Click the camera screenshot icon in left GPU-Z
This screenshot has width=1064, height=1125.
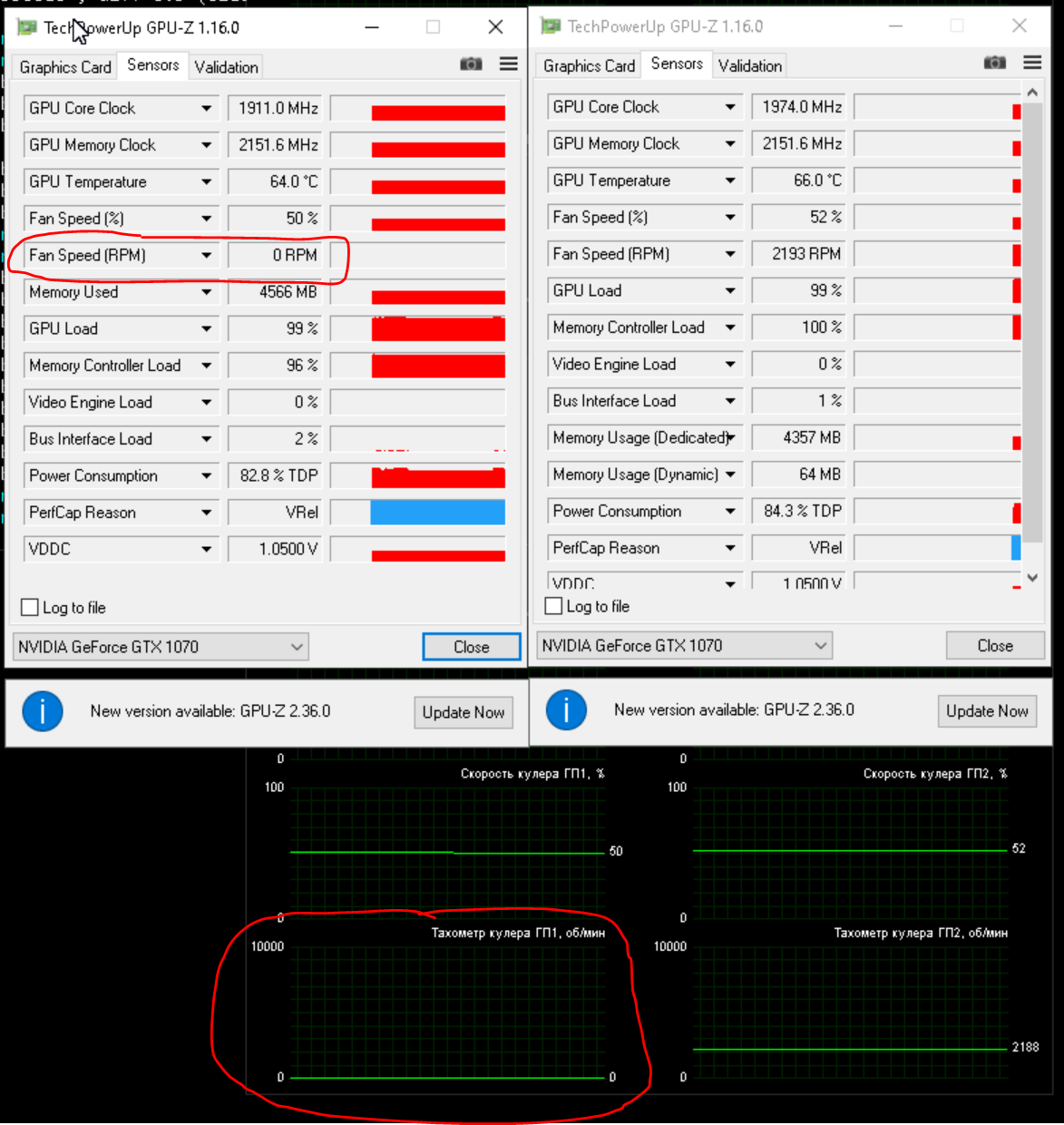coord(471,64)
